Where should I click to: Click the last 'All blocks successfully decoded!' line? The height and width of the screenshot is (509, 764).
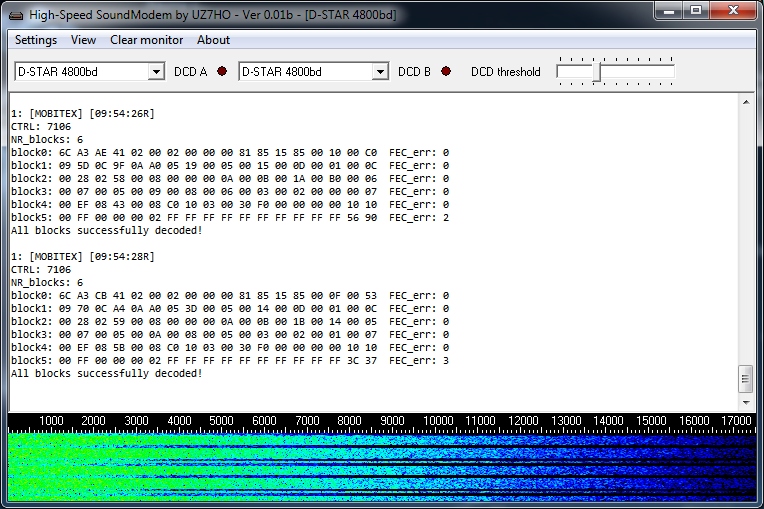pyautogui.click(x=106, y=374)
